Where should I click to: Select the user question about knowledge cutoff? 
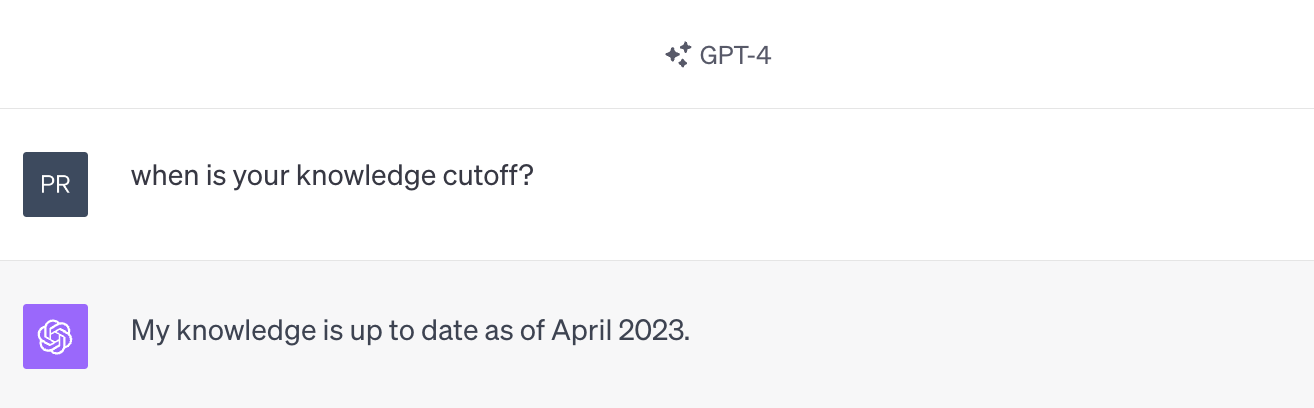[x=332, y=178]
